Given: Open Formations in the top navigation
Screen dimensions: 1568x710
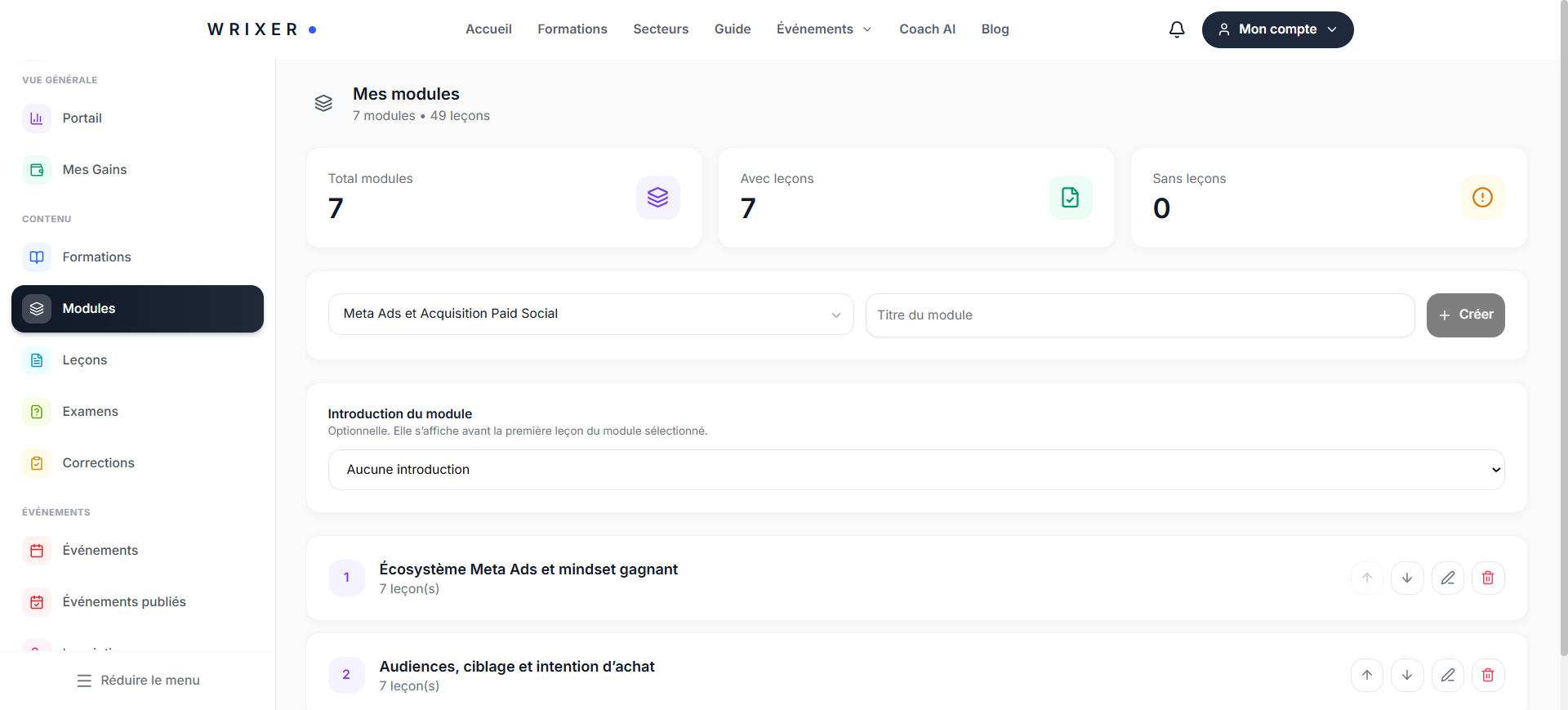Looking at the screenshot, I should [572, 29].
